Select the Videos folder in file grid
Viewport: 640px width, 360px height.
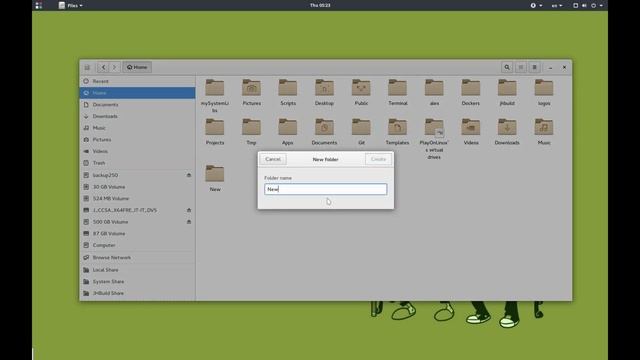coord(471,127)
